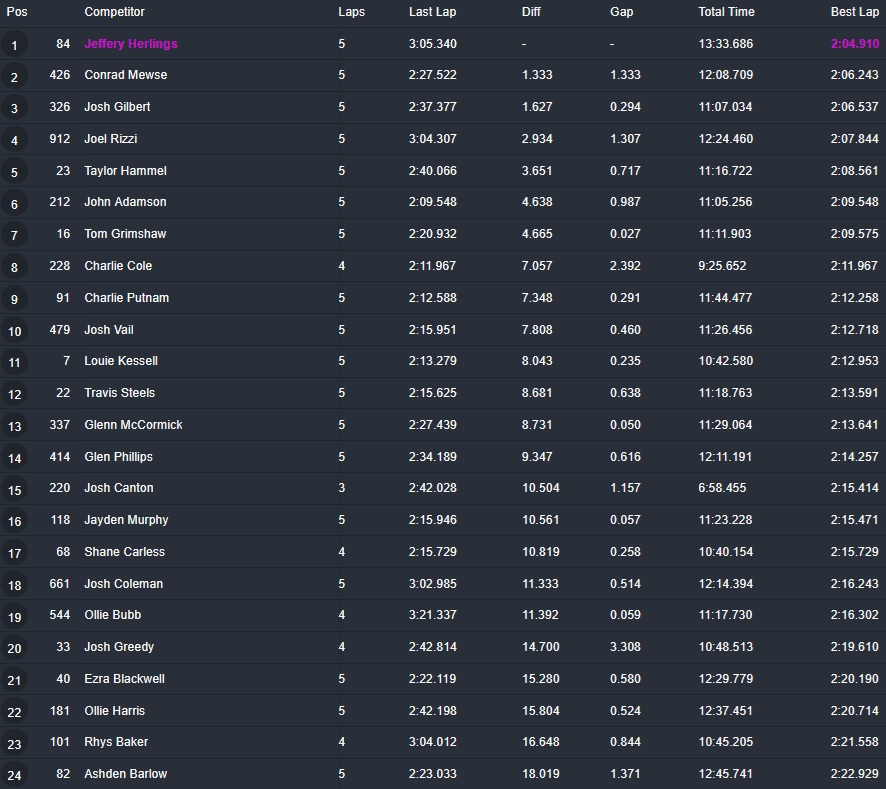Sort by the Best Lap header
This screenshot has height=789, width=886.
click(855, 12)
